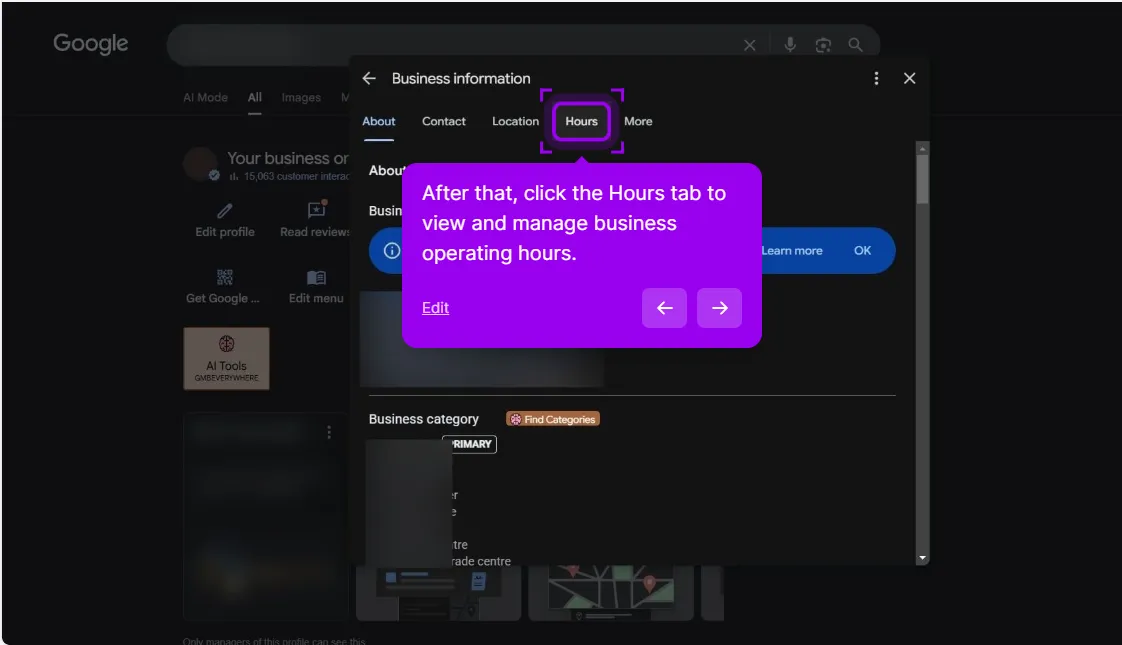
Task: Click the Google logo
Action: pyautogui.click(x=91, y=44)
